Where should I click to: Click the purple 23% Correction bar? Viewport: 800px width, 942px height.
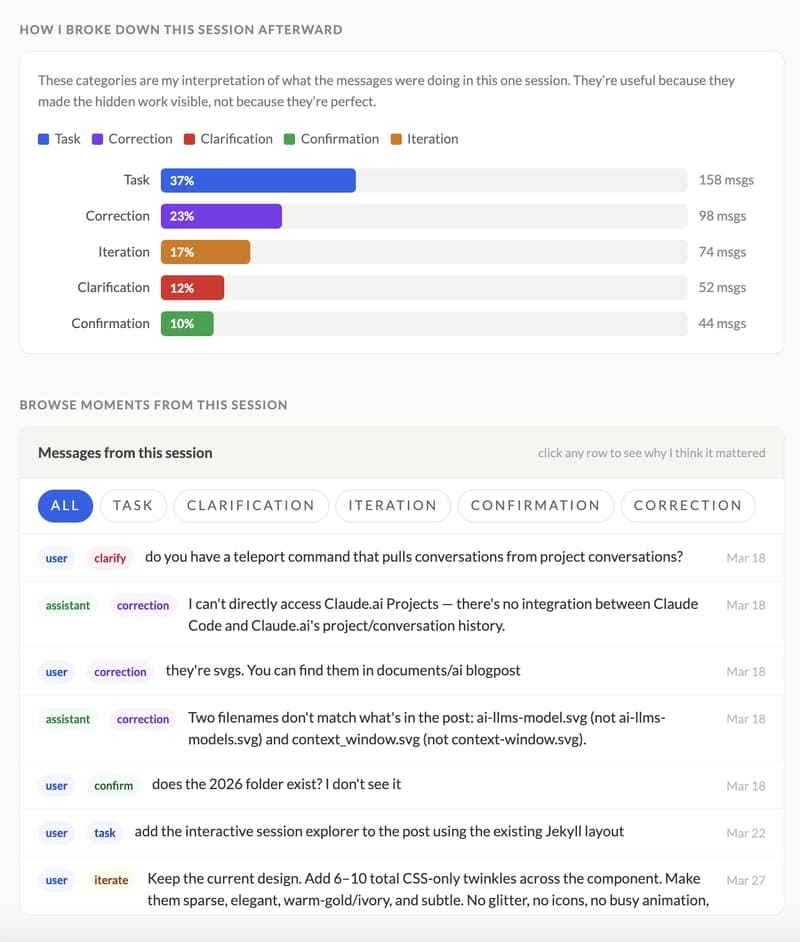(x=221, y=216)
